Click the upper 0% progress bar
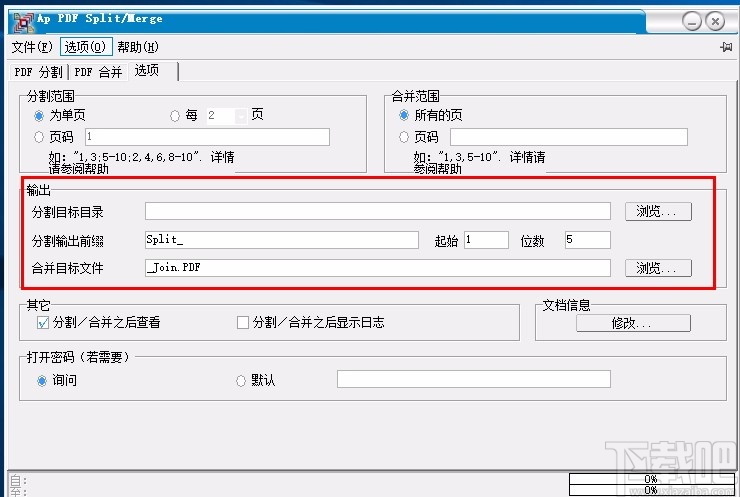The width and height of the screenshot is (740, 497). (651, 479)
